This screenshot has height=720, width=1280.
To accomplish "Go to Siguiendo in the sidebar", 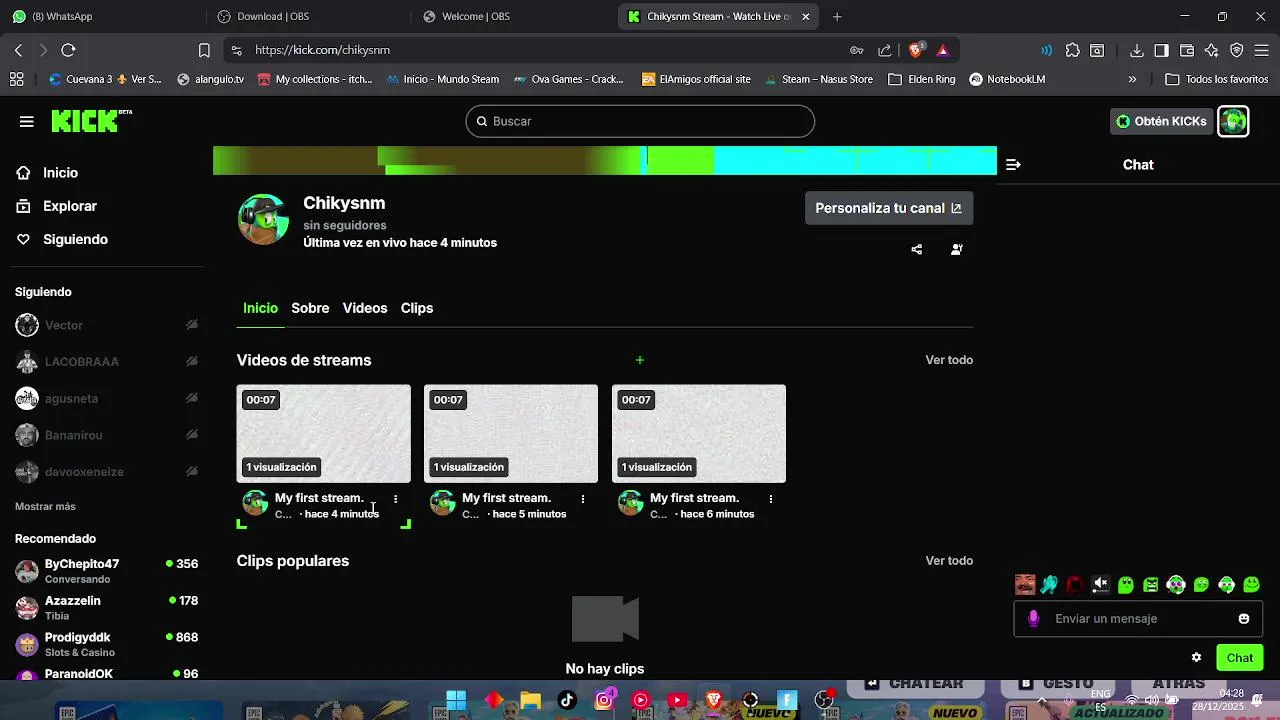I will (62, 239).
